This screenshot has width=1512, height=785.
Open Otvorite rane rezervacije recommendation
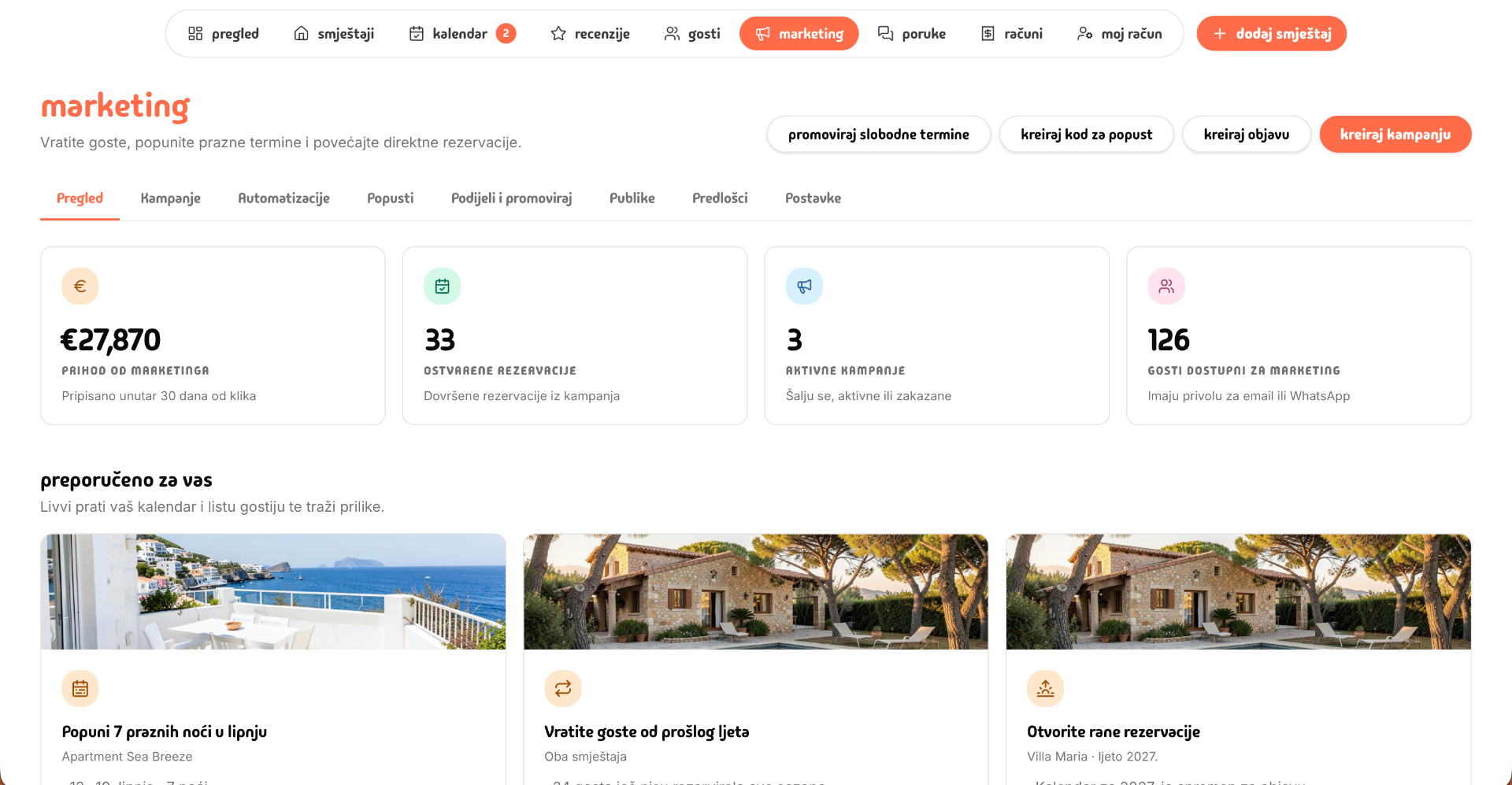click(x=1114, y=732)
